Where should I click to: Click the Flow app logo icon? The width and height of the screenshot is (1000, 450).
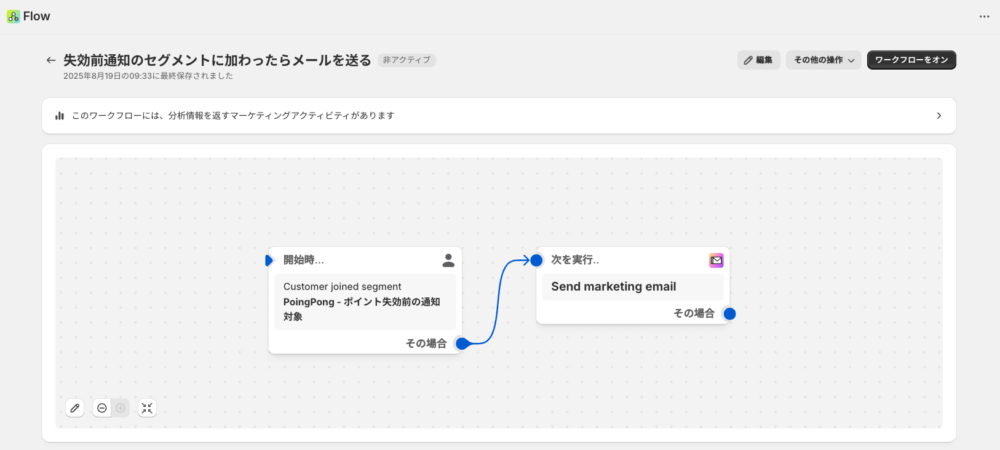click(13, 17)
